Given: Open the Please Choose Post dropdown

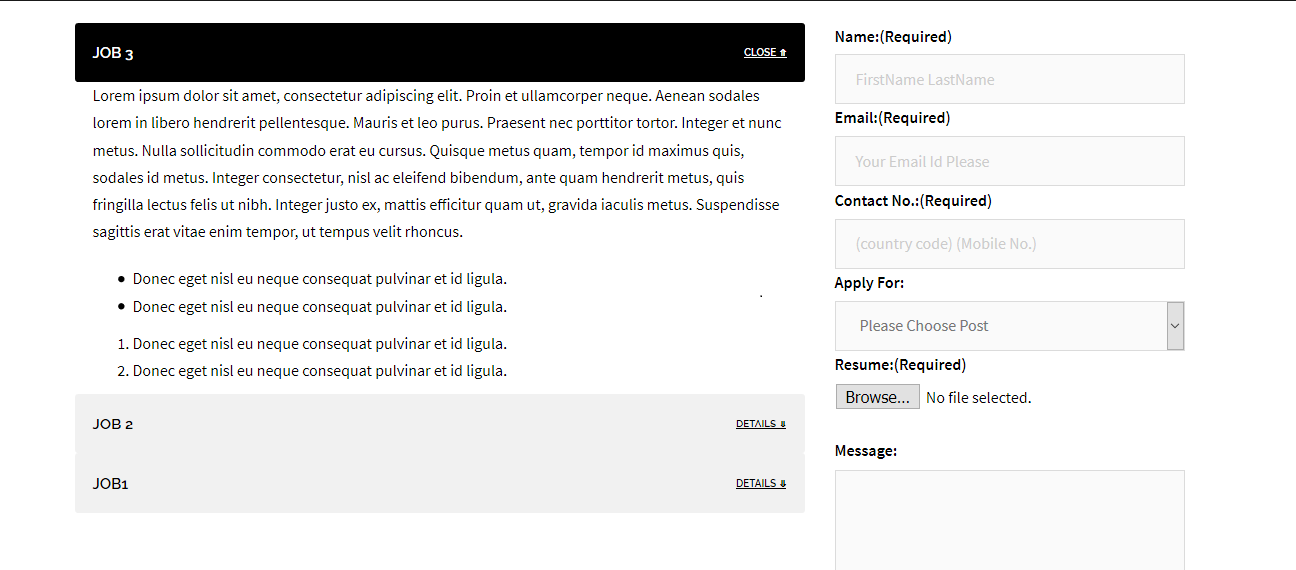Looking at the screenshot, I should [x=1000, y=326].
